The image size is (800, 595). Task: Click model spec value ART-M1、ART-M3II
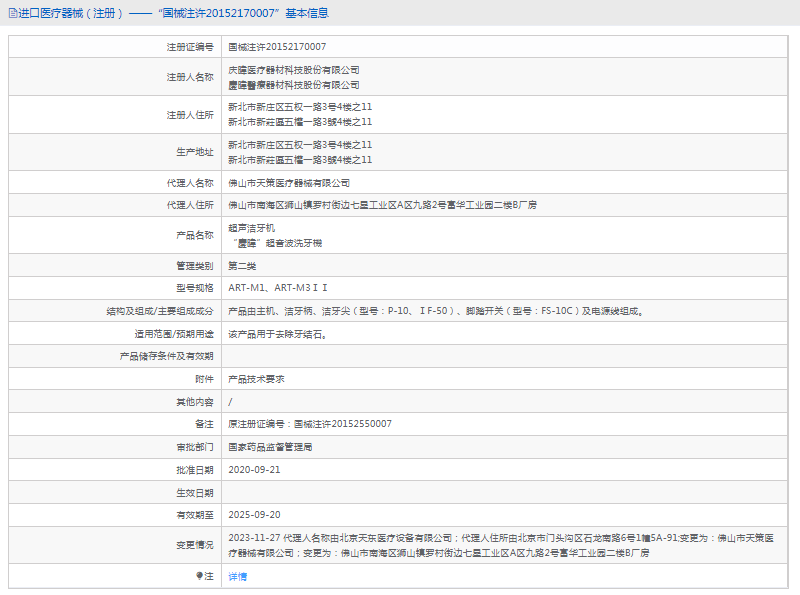272,288
